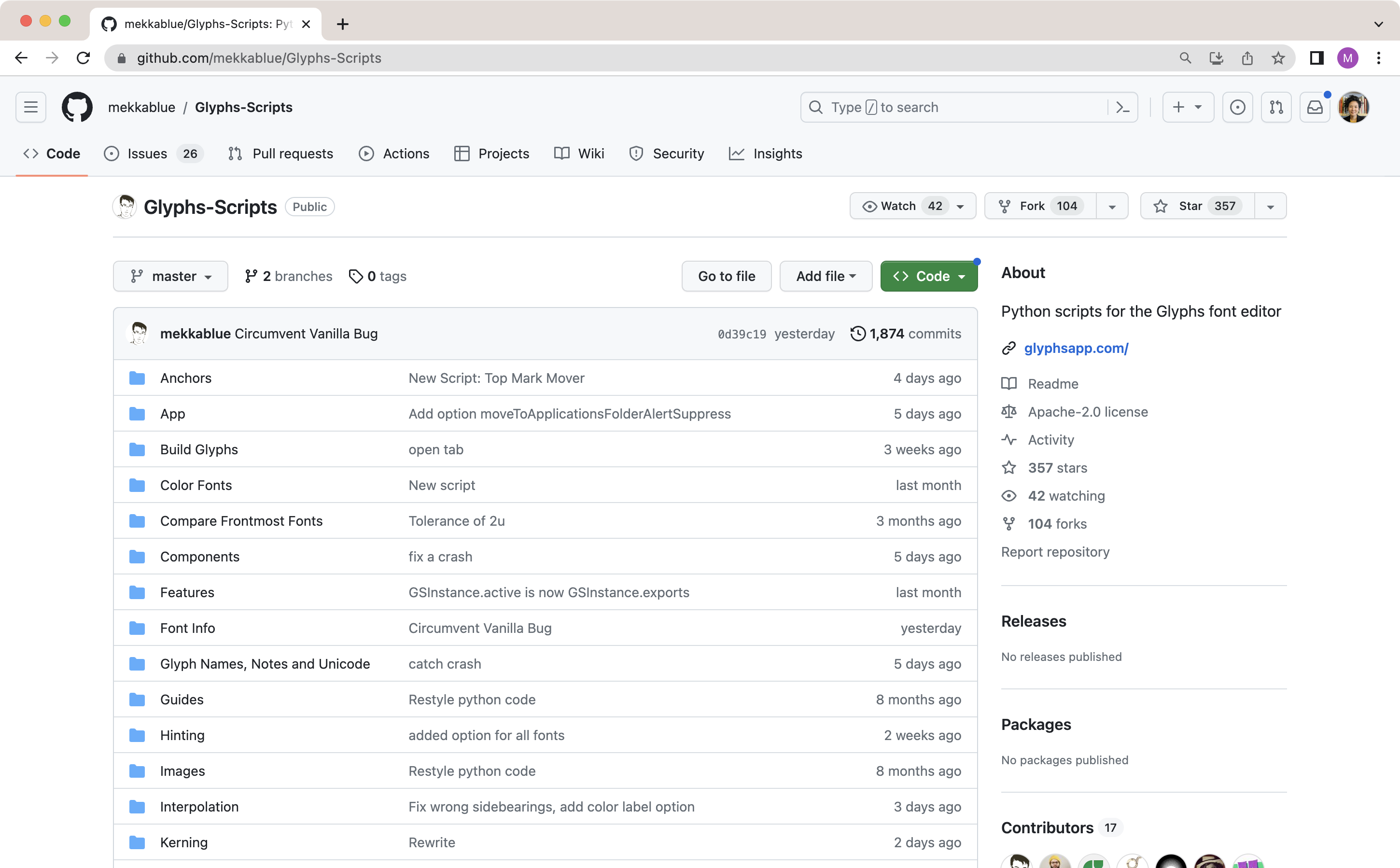The height and width of the screenshot is (868, 1400).
Task: Toggle the browser side panel icon
Action: point(1316,58)
